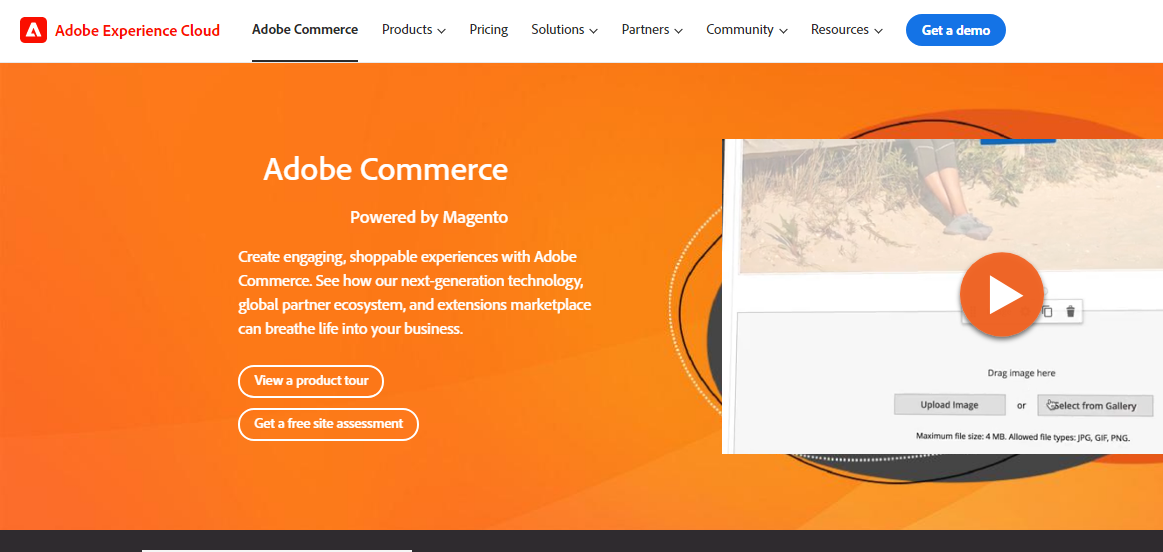Expand the Products menu

[x=414, y=30]
